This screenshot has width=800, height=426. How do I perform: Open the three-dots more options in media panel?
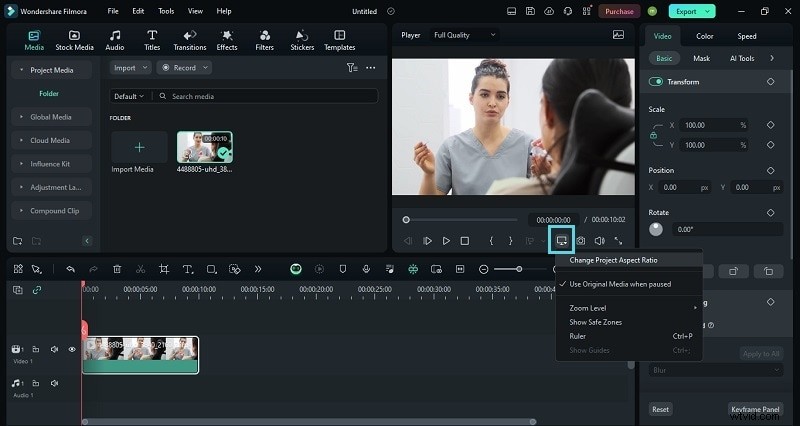(371, 67)
